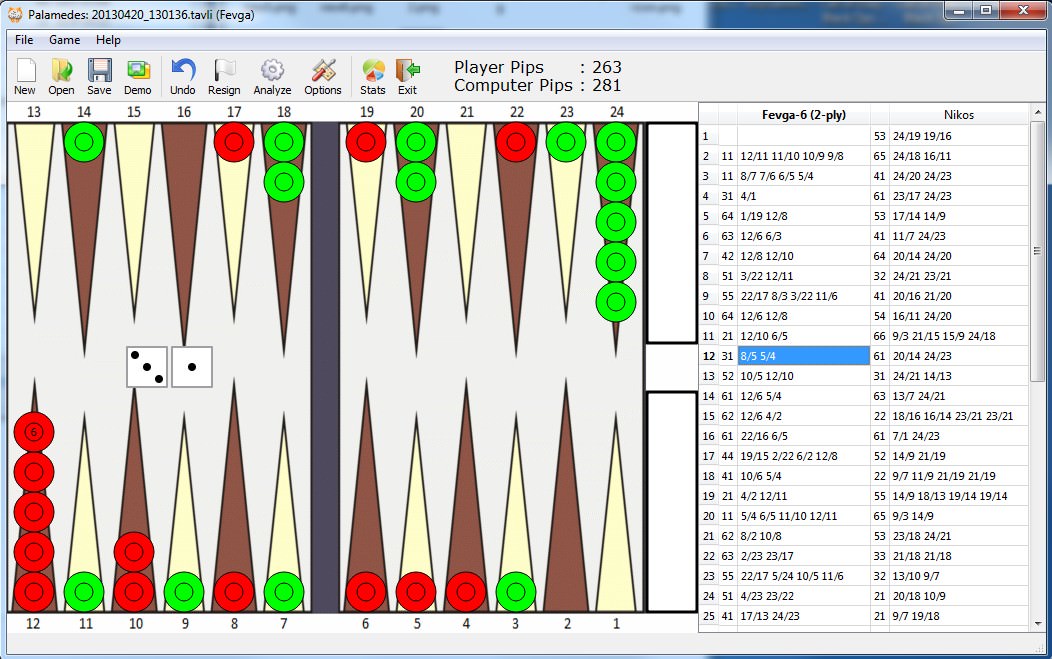Undo the last move
The image size is (1052, 659).
point(183,76)
